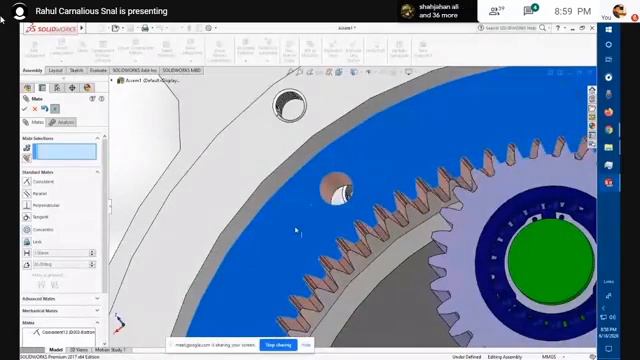This screenshot has width=640, height=360.
Task: Click the multiple mate mode icon
Action: click(27, 158)
